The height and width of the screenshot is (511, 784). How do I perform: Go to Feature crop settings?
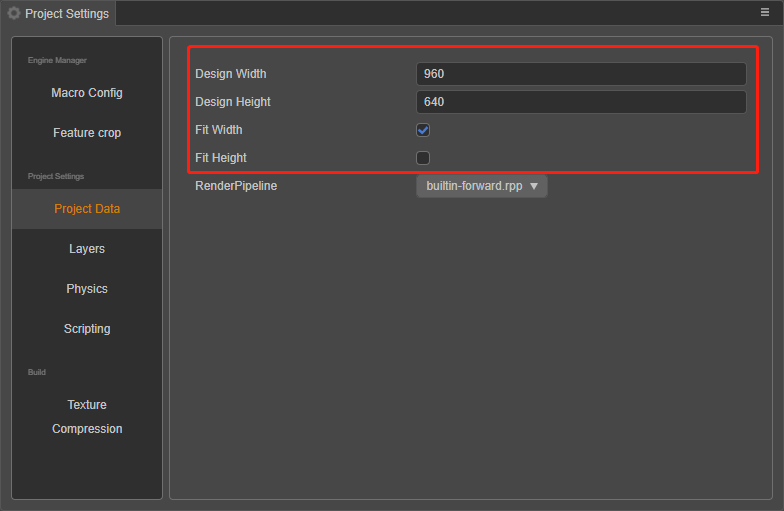[87, 133]
